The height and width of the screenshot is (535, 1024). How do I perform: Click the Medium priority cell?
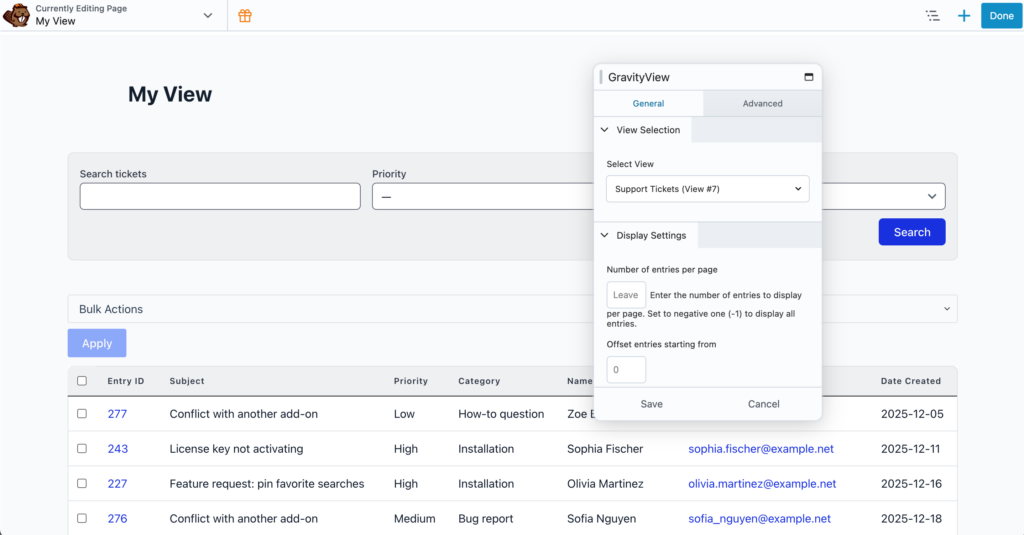[x=414, y=518]
